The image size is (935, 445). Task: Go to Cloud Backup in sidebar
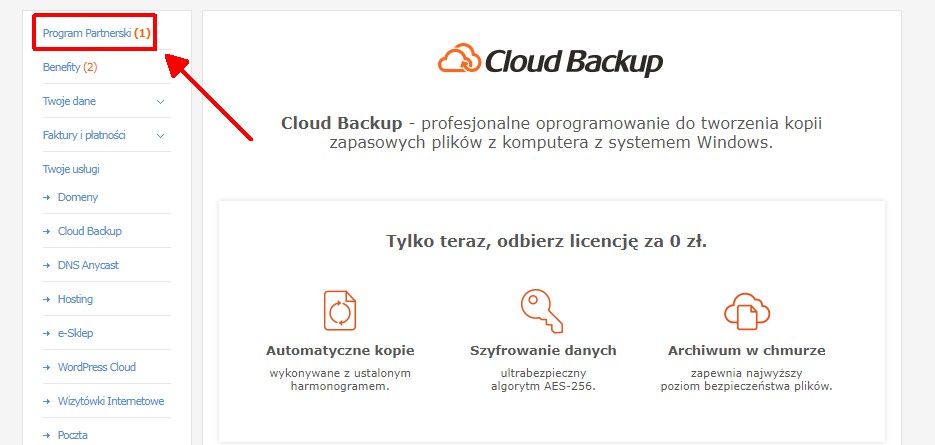coord(89,231)
